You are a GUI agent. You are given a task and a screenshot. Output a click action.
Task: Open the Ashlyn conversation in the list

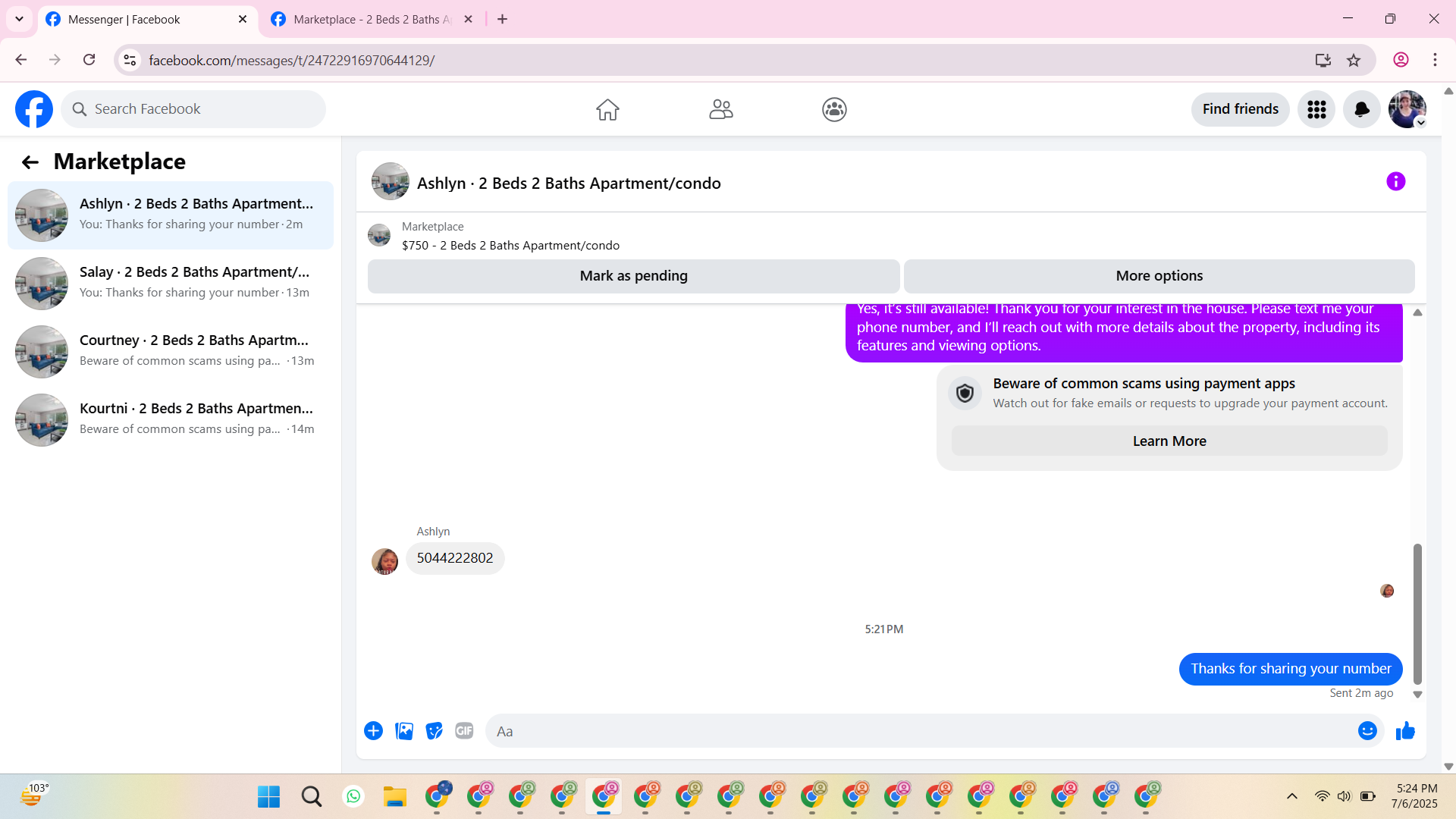[x=171, y=215]
